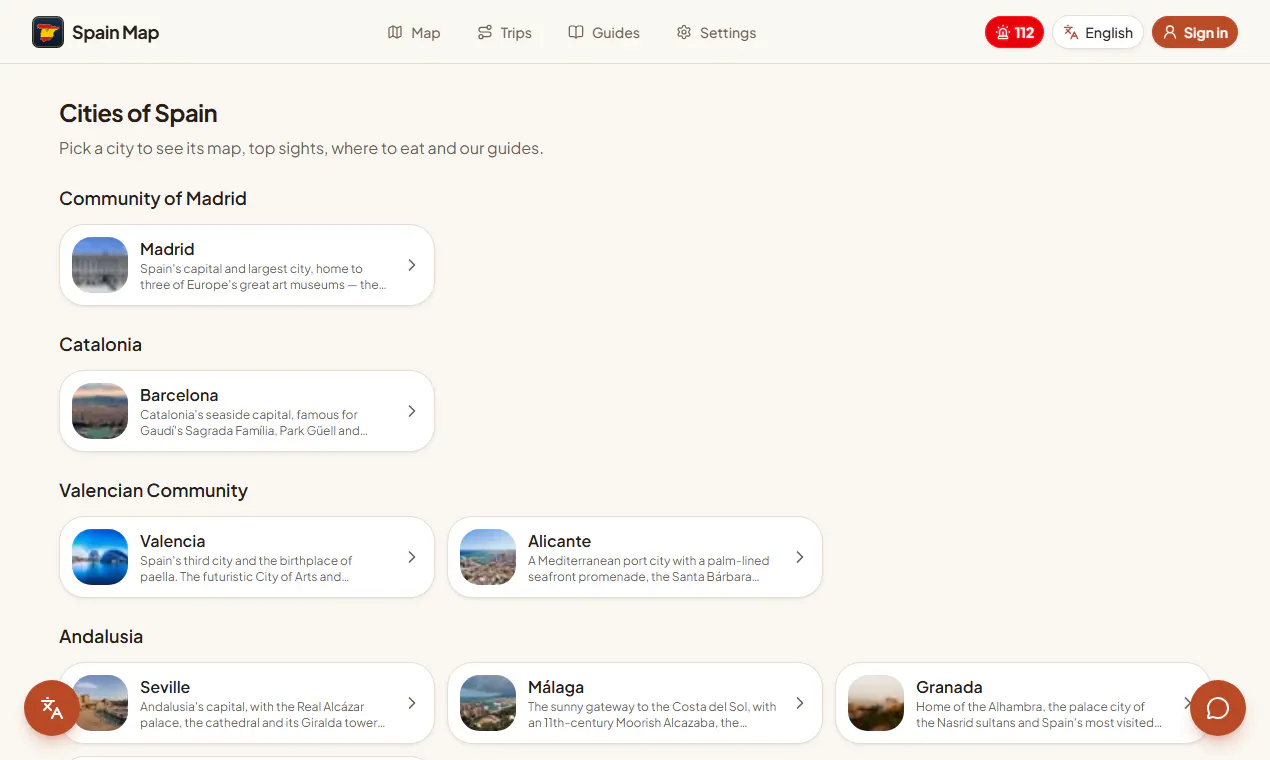Viewport: 1270px width, 760px height.
Task: Expand the Madrid card chevron
Action: coord(412,265)
